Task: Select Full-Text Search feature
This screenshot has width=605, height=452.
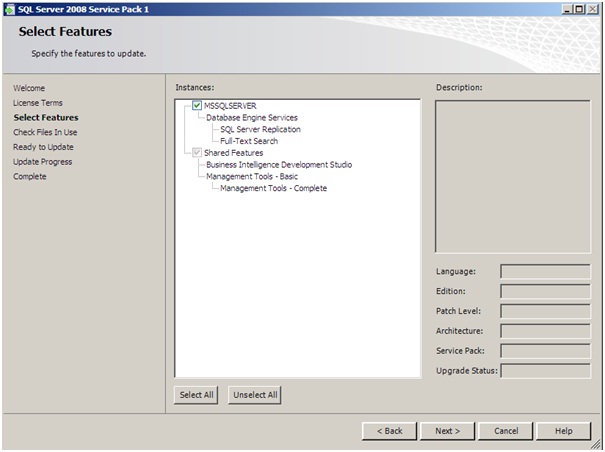Action: point(249,141)
